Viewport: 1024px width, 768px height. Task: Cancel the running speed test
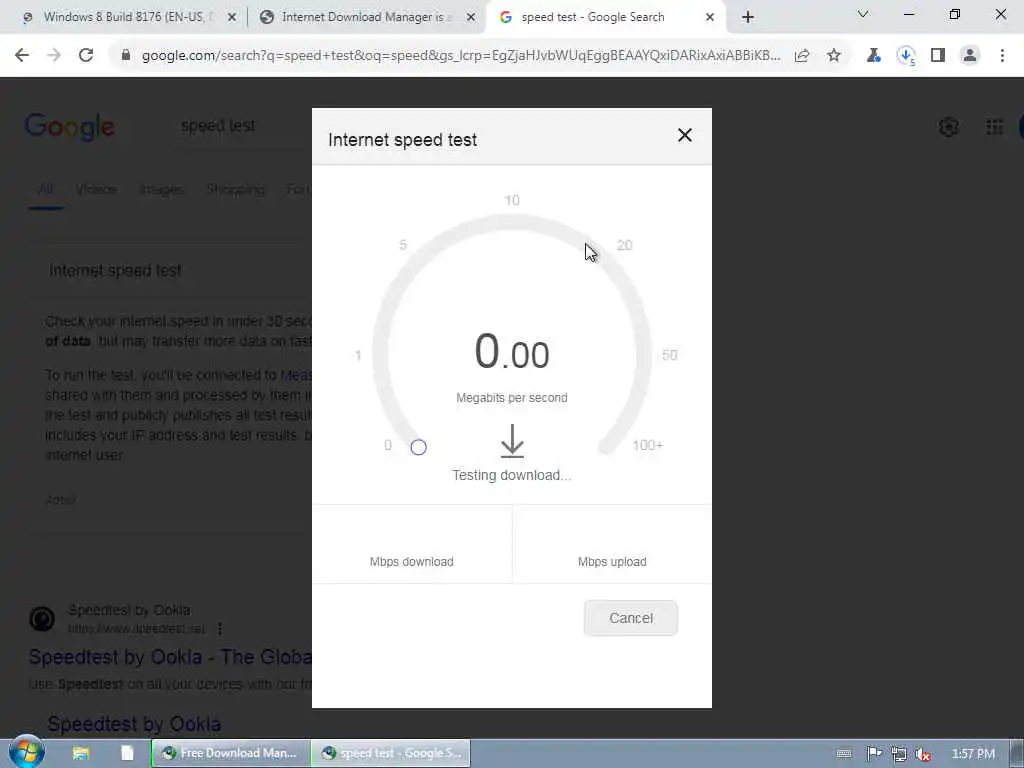(631, 618)
